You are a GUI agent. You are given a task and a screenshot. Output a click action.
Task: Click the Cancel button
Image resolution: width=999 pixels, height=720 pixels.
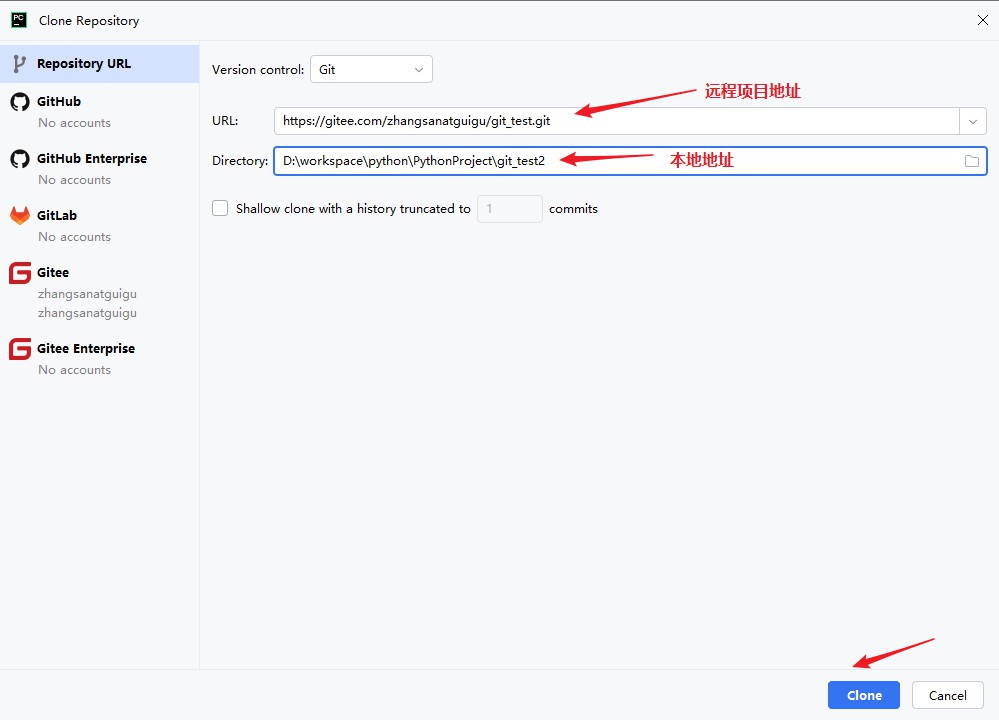click(x=947, y=695)
